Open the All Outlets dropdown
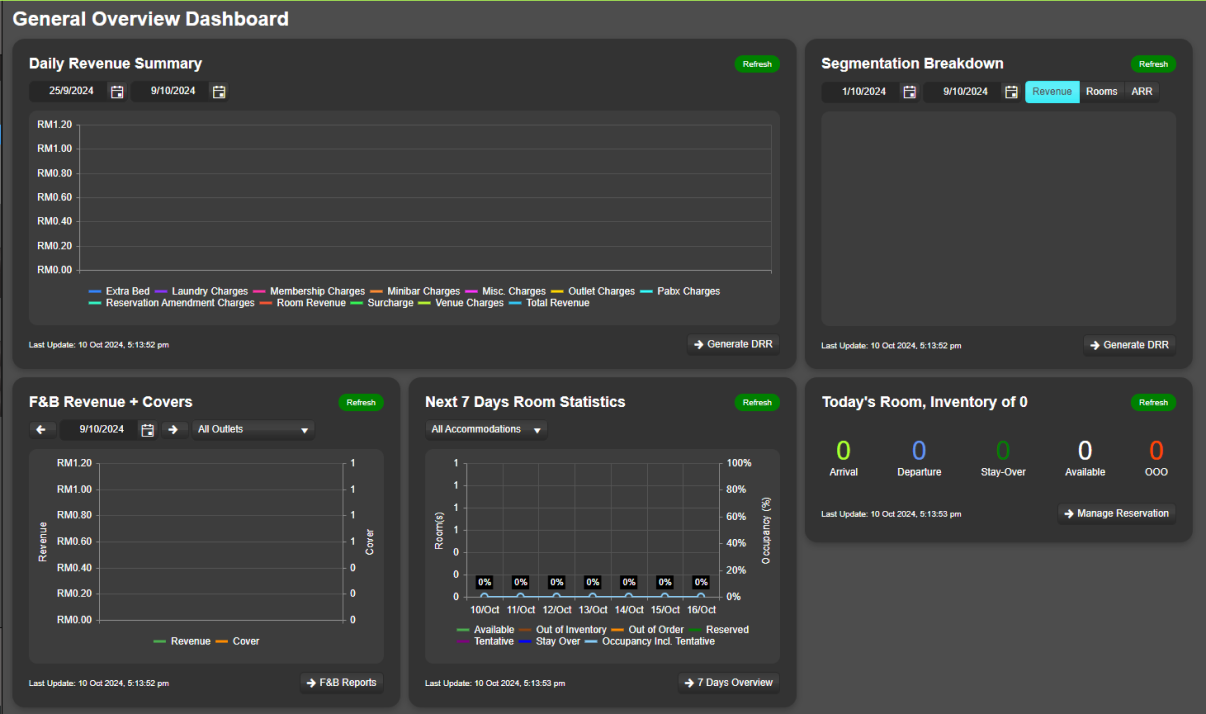The width and height of the screenshot is (1206, 714). [x=253, y=430]
